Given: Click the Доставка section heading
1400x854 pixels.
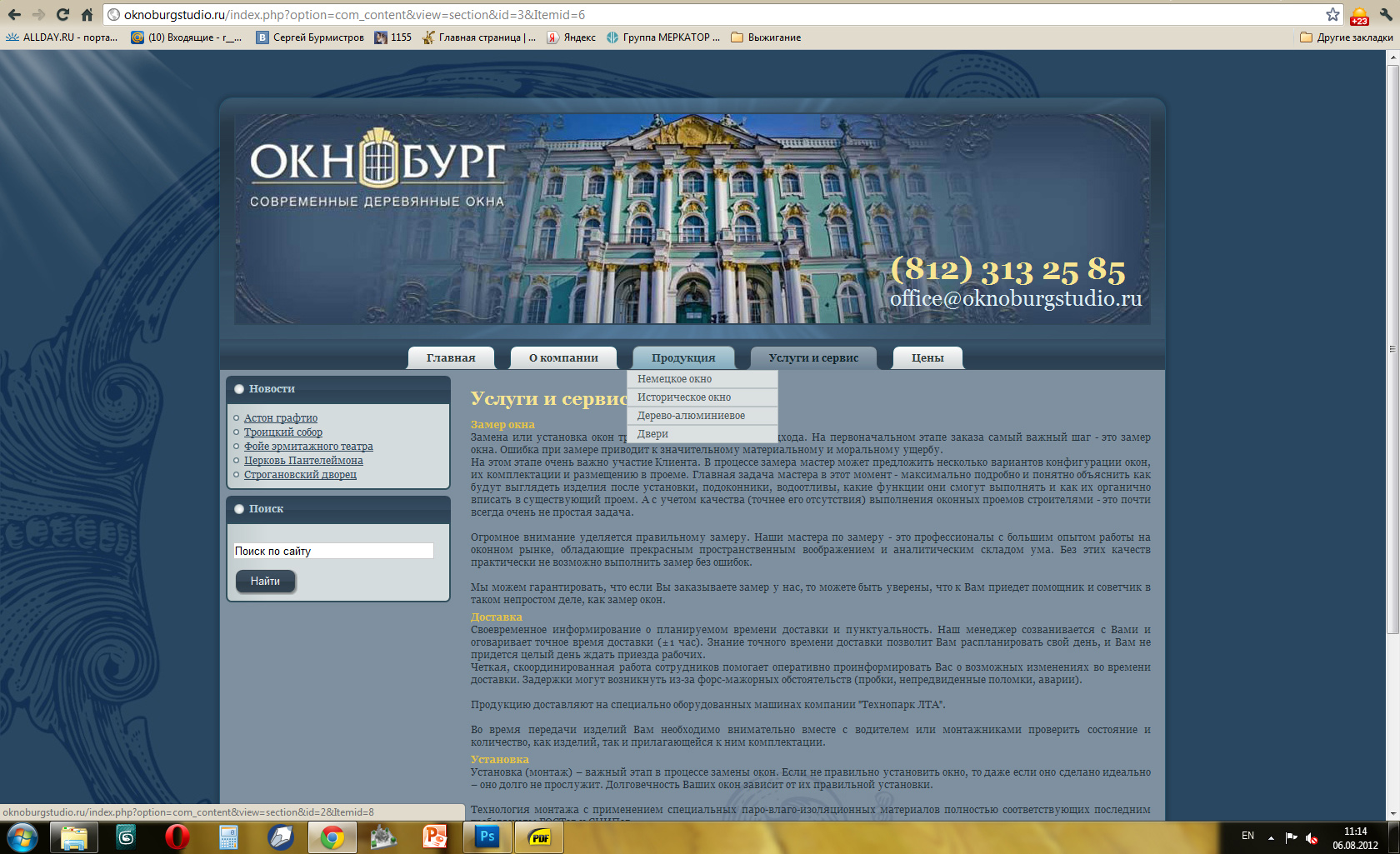Looking at the screenshot, I should (x=497, y=617).
